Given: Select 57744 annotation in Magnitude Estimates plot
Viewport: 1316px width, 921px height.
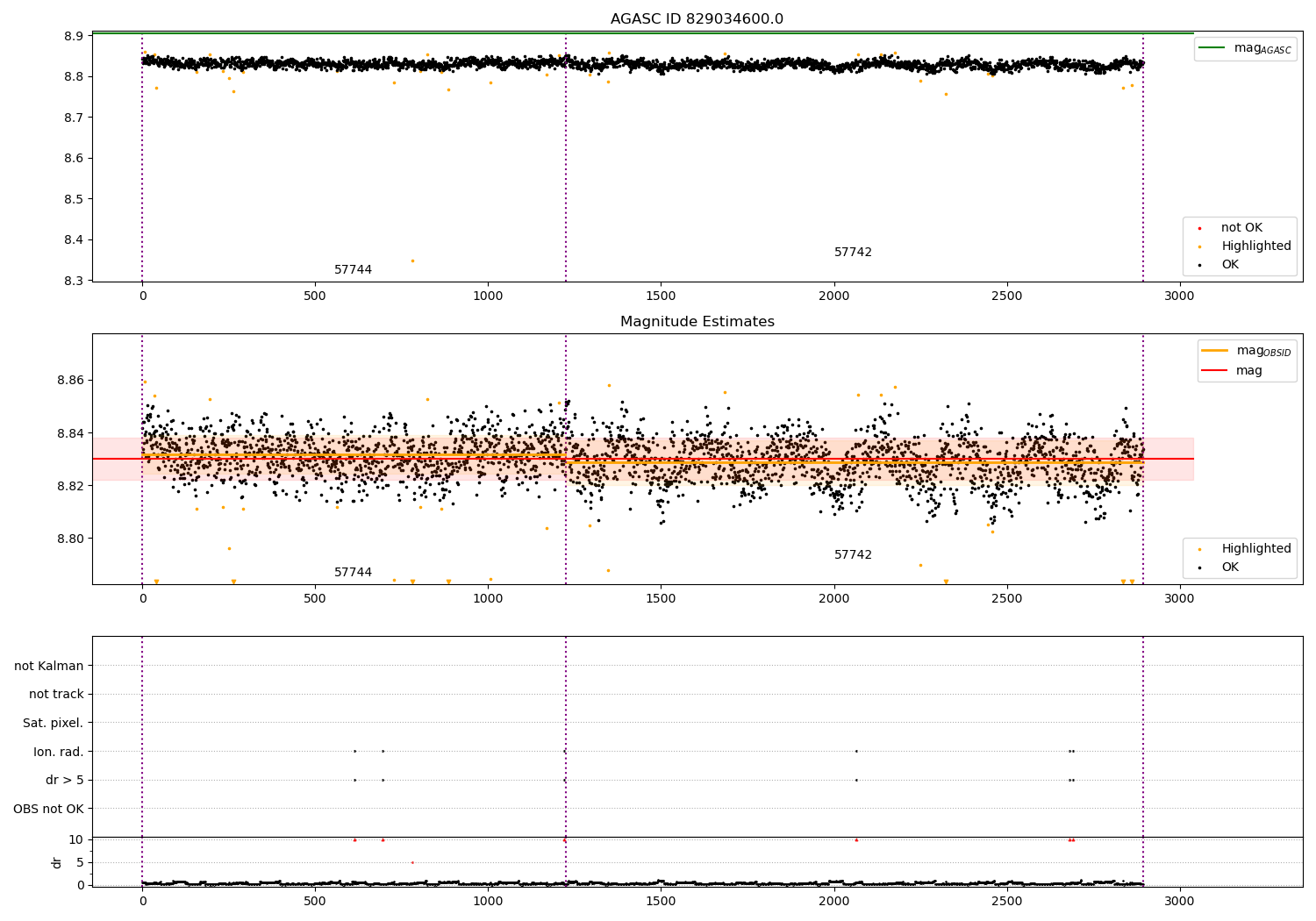Looking at the screenshot, I should (x=353, y=573).
